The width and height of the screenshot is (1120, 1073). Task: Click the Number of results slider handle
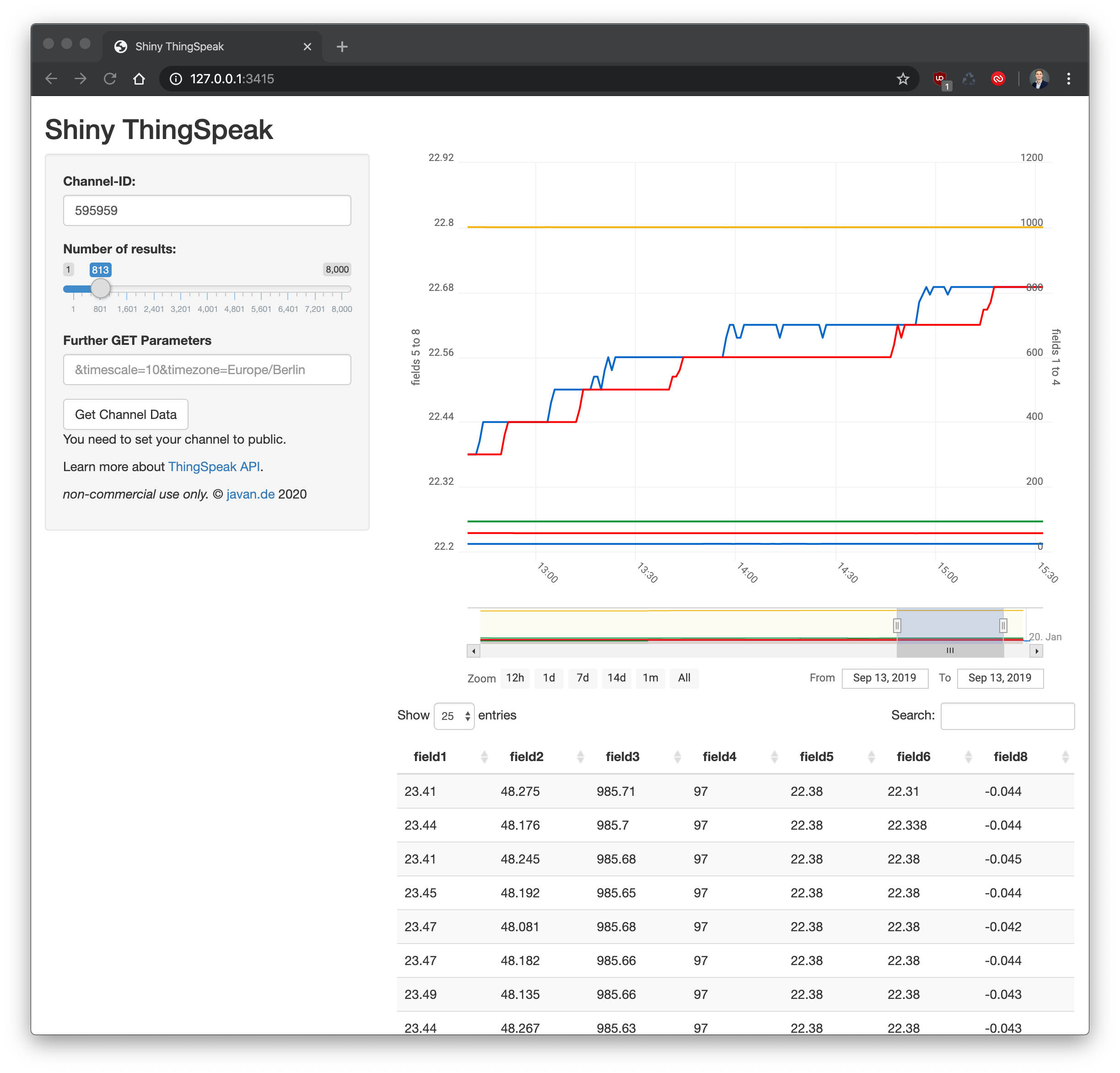[x=101, y=289]
